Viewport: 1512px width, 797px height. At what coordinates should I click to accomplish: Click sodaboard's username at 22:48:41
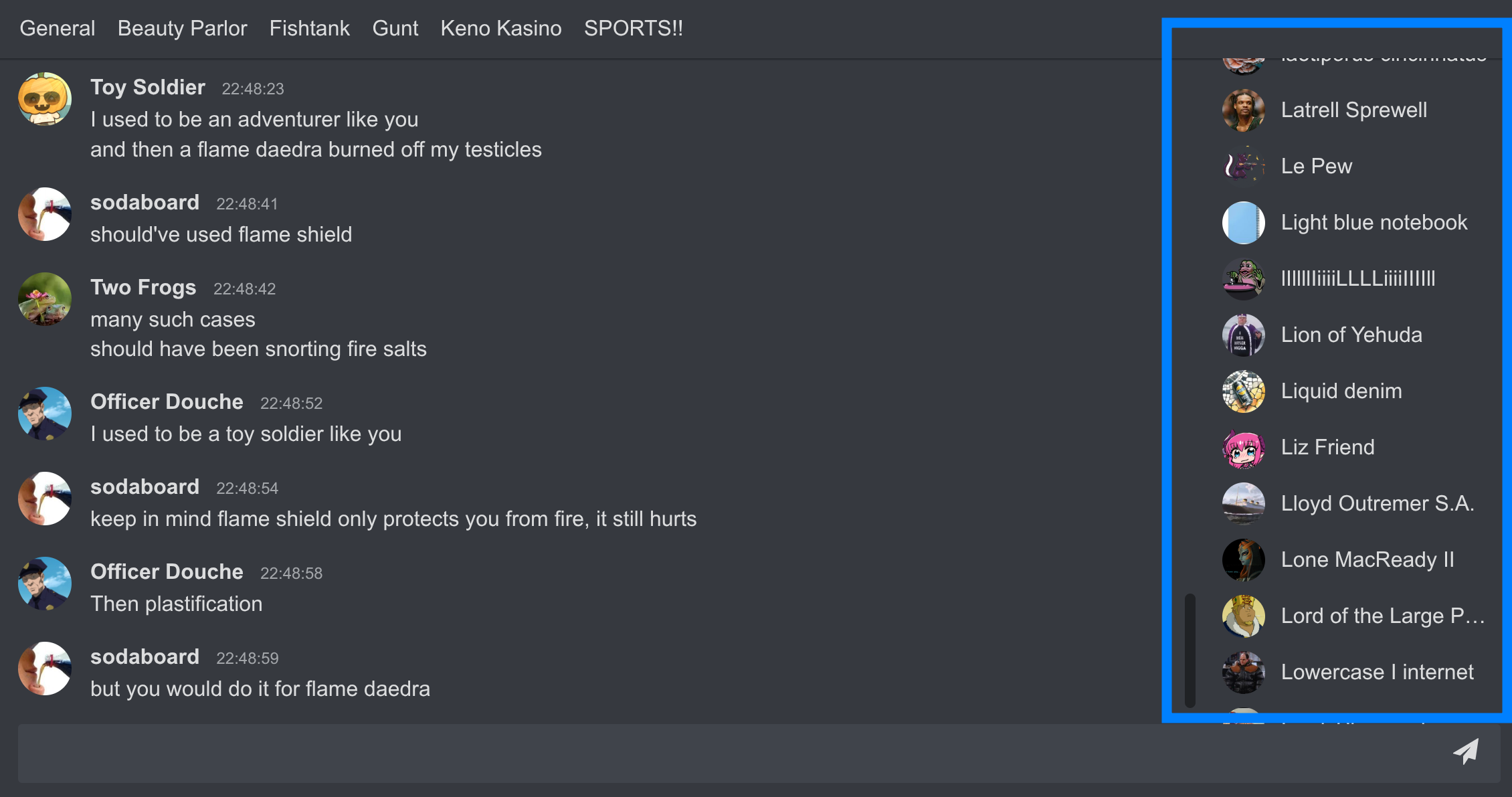point(145,203)
